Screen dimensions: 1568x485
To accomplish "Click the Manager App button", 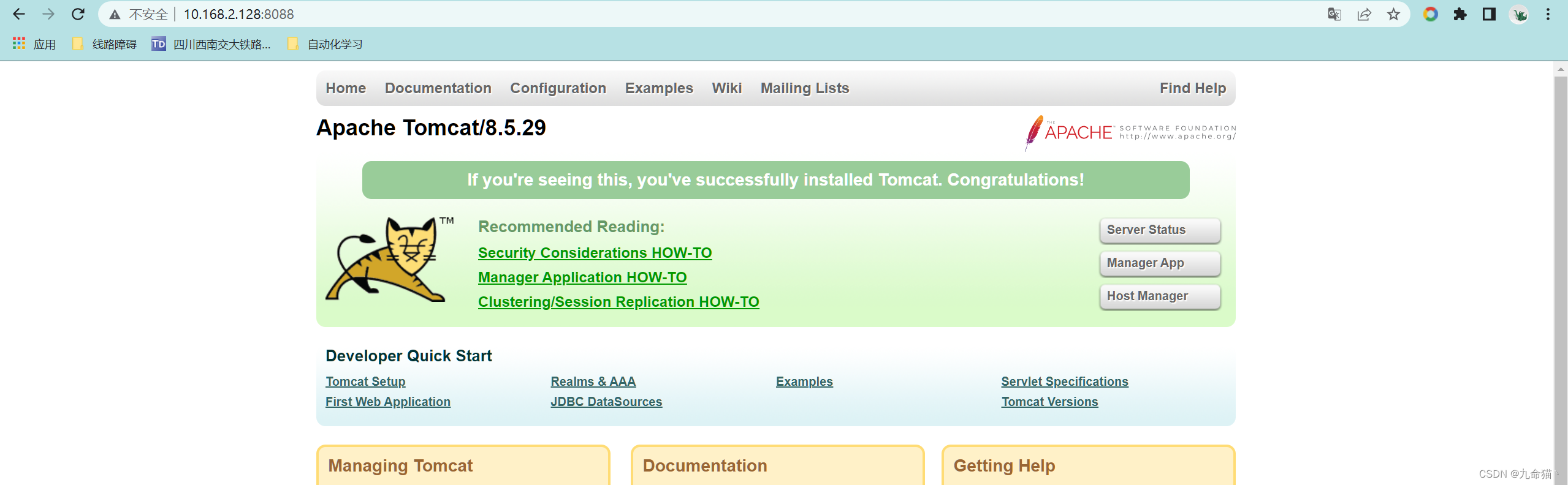I will pos(1160,263).
